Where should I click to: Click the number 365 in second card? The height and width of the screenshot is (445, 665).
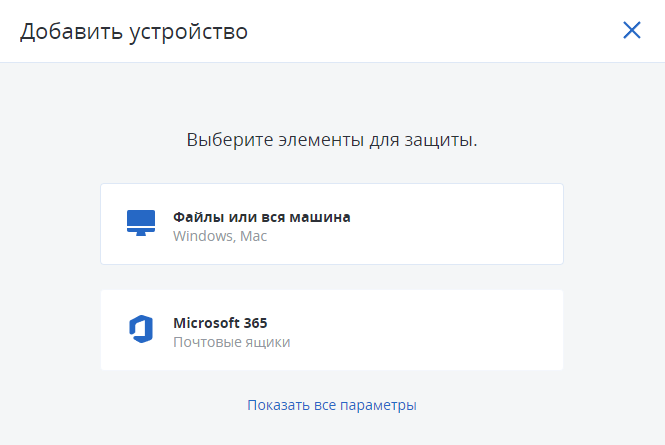pos(255,323)
